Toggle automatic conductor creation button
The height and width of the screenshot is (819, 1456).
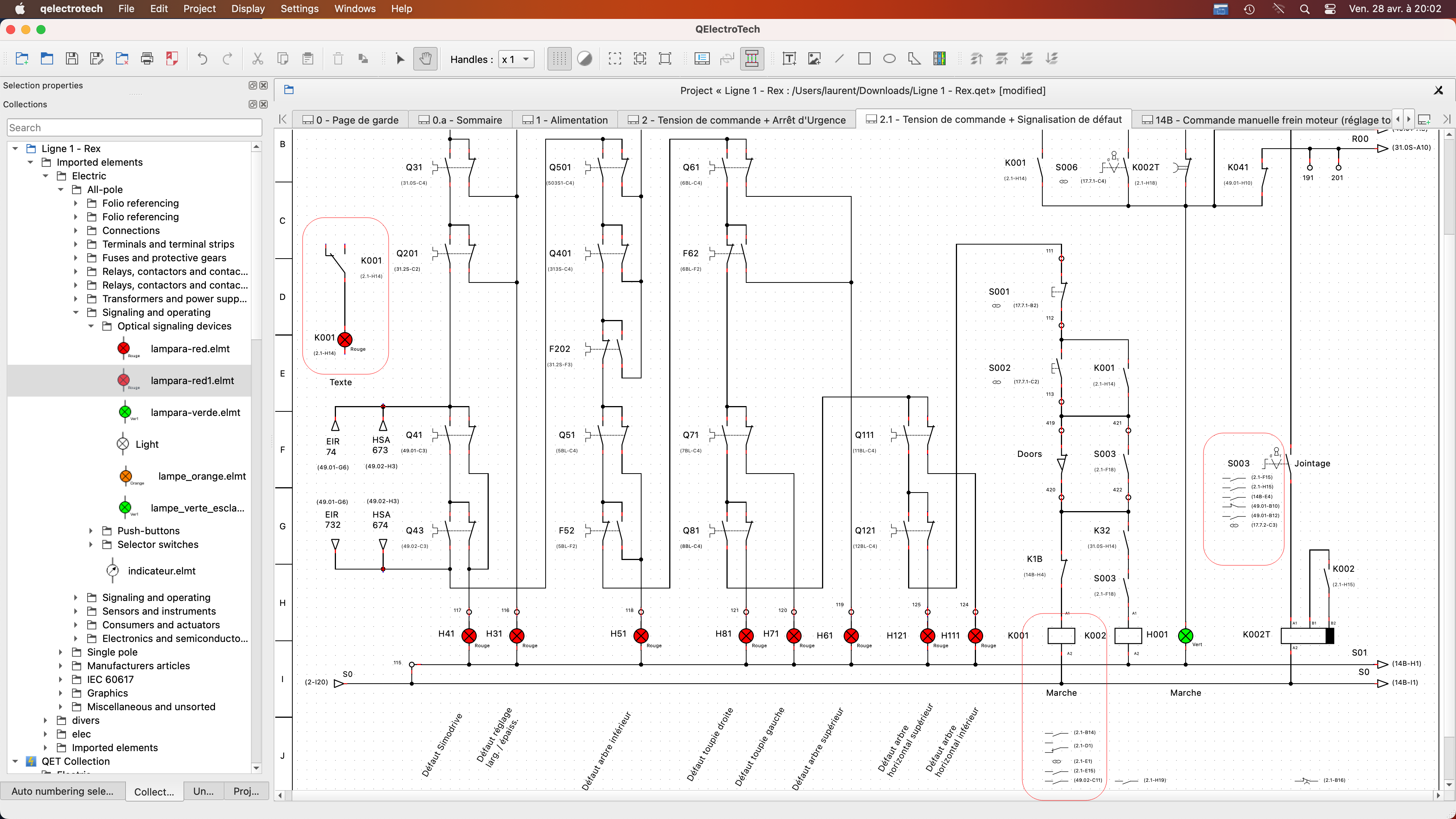(x=752, y=59)
